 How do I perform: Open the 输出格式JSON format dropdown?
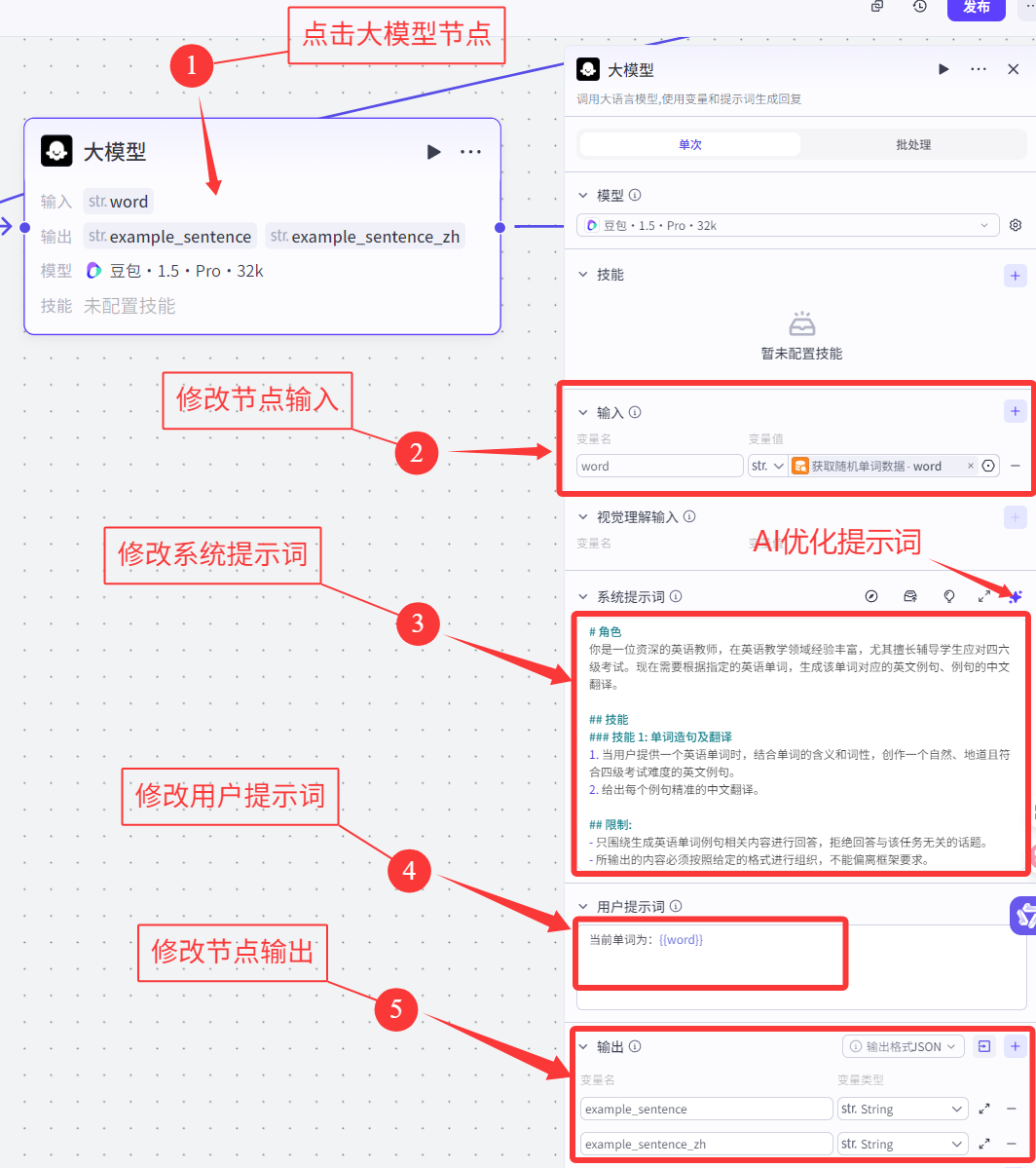click(x=904, y=1046)
